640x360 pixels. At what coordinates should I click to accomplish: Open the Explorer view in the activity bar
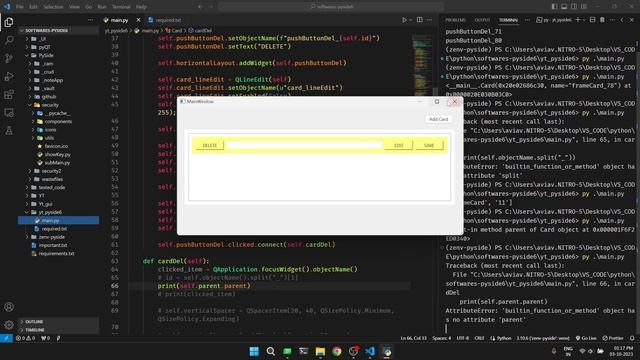(9, 22)
